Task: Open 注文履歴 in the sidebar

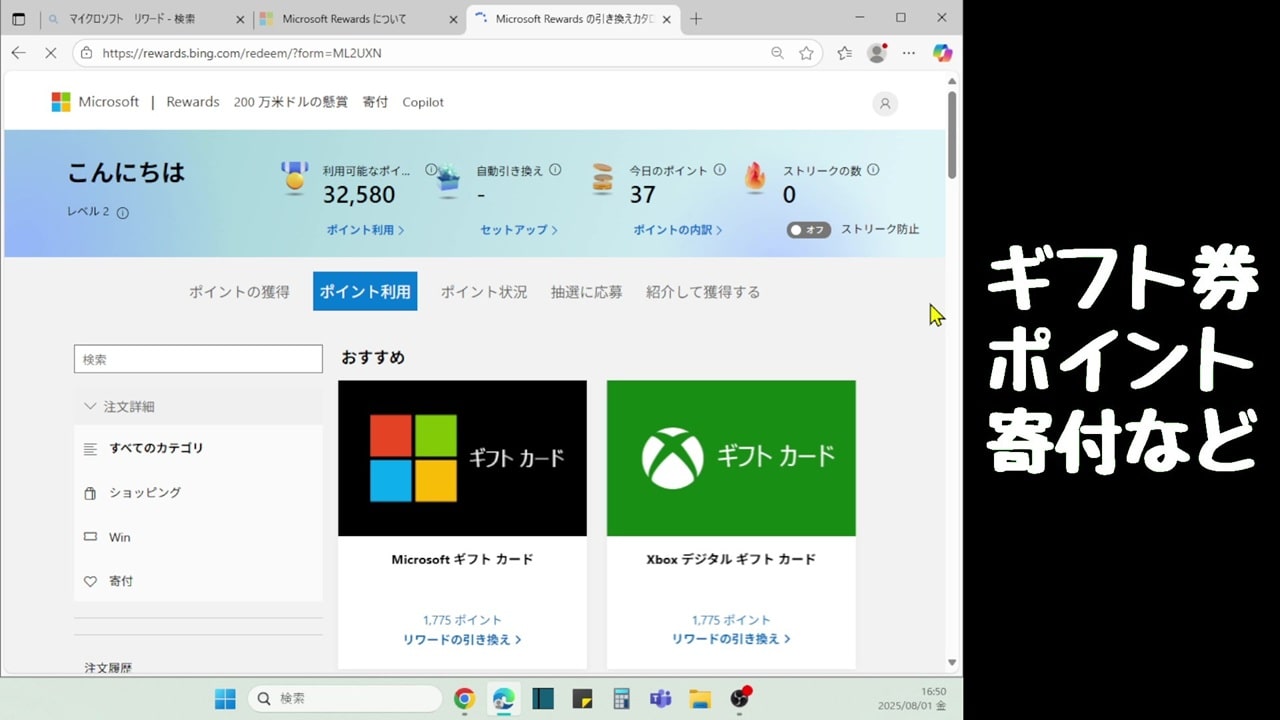Action: click(108, 667)
